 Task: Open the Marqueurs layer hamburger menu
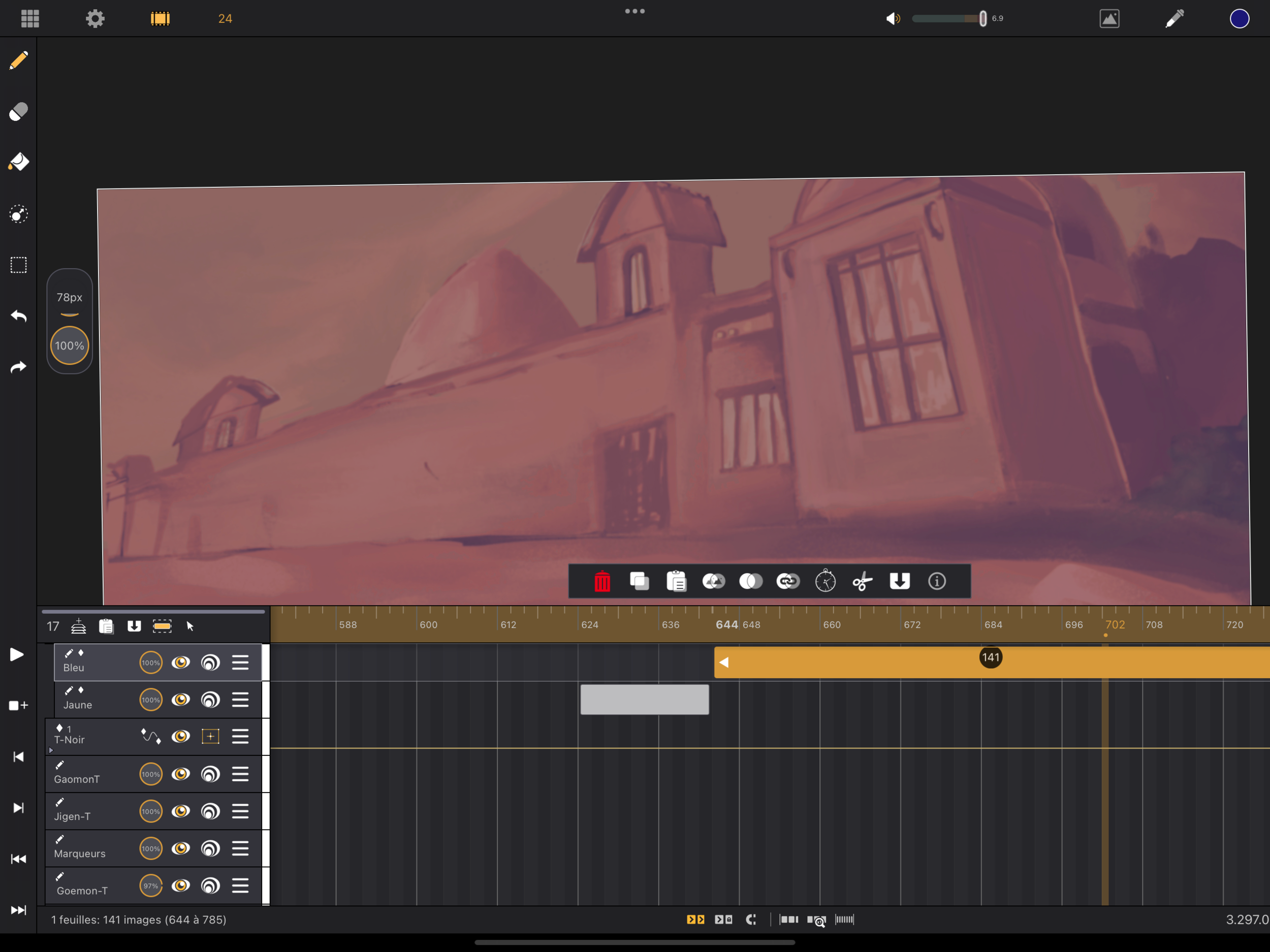click(240, 849)
